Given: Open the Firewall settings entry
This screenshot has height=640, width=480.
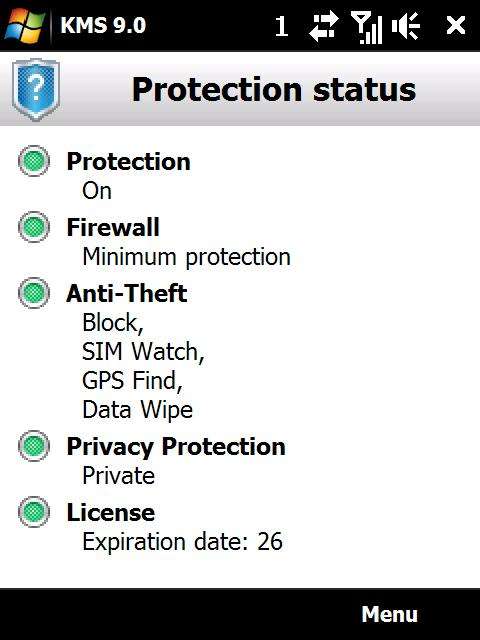Looking at the screenshot, I should tap(113, 227).
